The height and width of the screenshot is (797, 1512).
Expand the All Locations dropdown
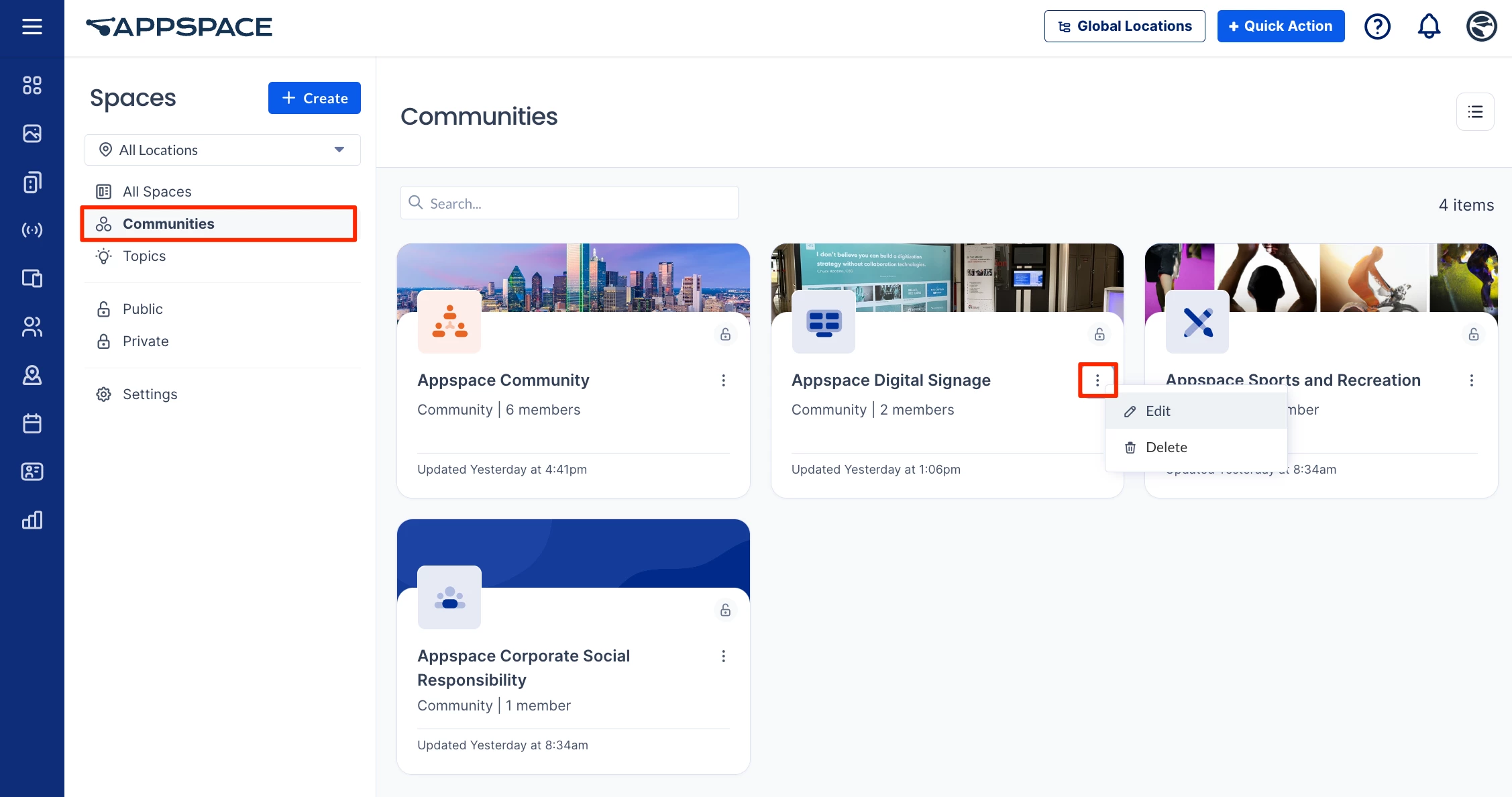point(222,150)
